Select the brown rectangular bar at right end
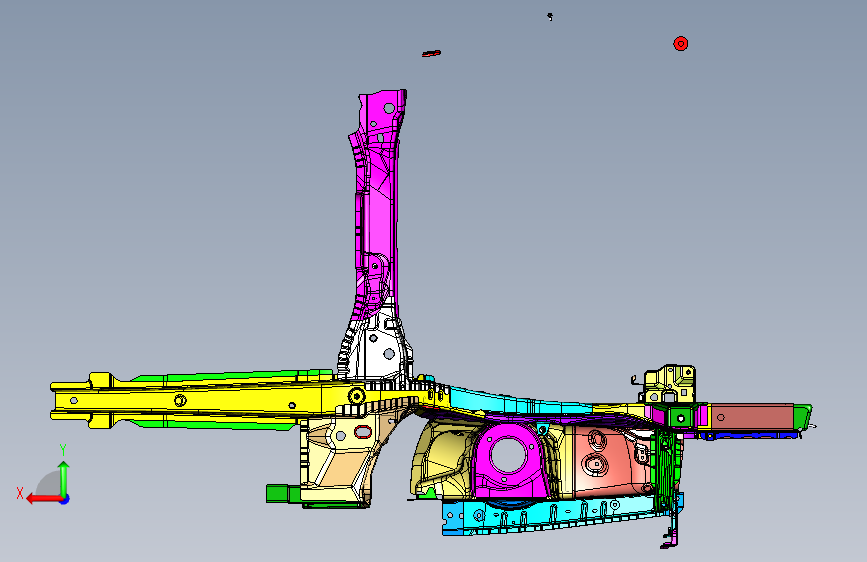This screenshot has height=562, width=867. click(x=752, y=417)
